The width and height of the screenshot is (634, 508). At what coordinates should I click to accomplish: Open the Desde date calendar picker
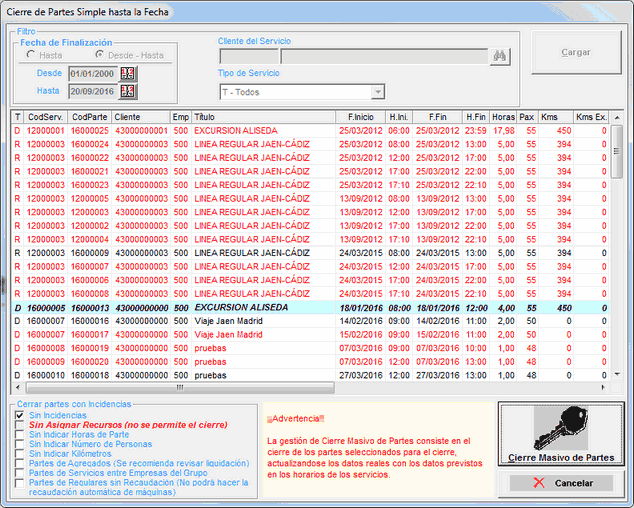coord(128,74)
